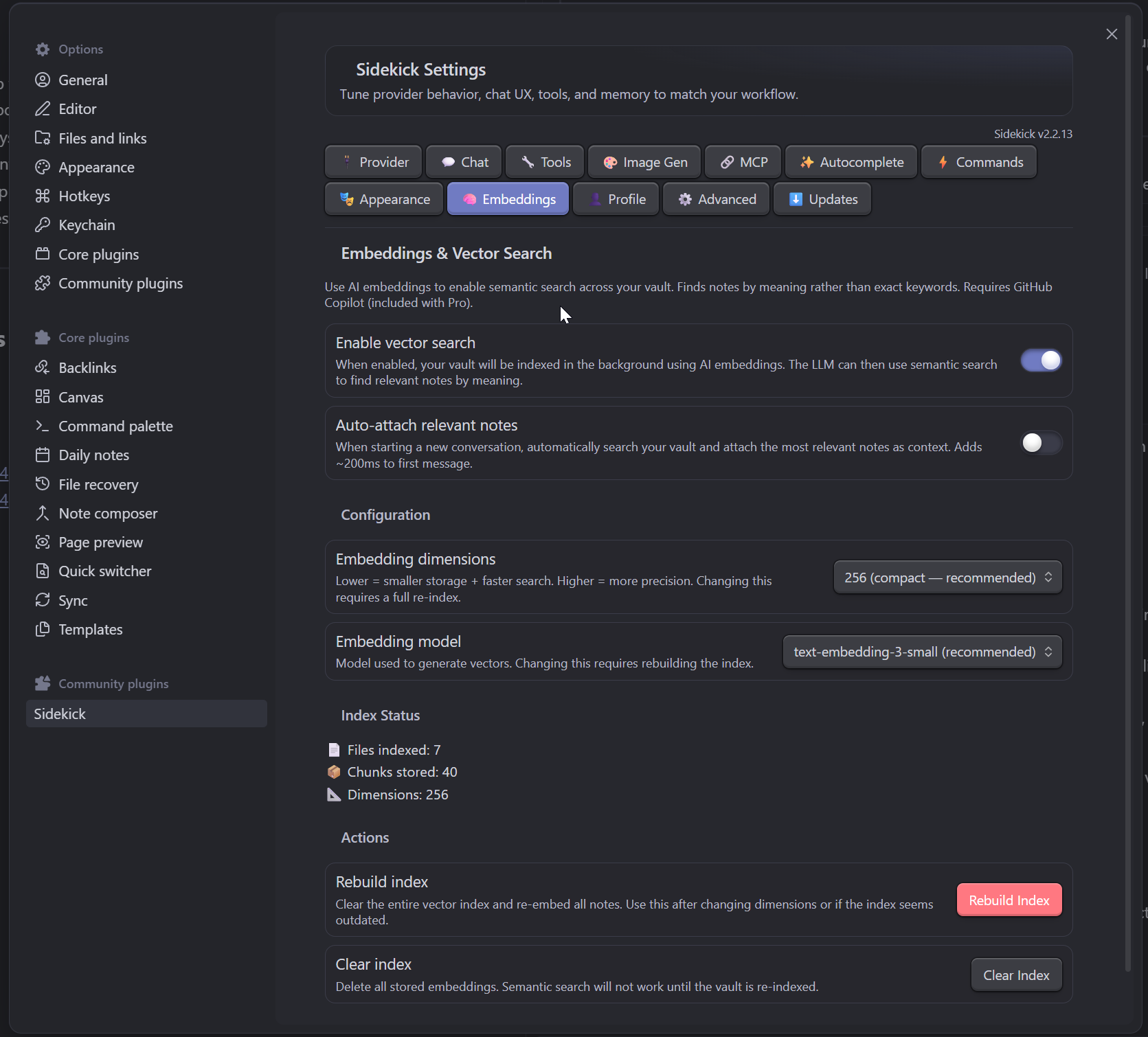Close the settings dialog with X

1112,34
